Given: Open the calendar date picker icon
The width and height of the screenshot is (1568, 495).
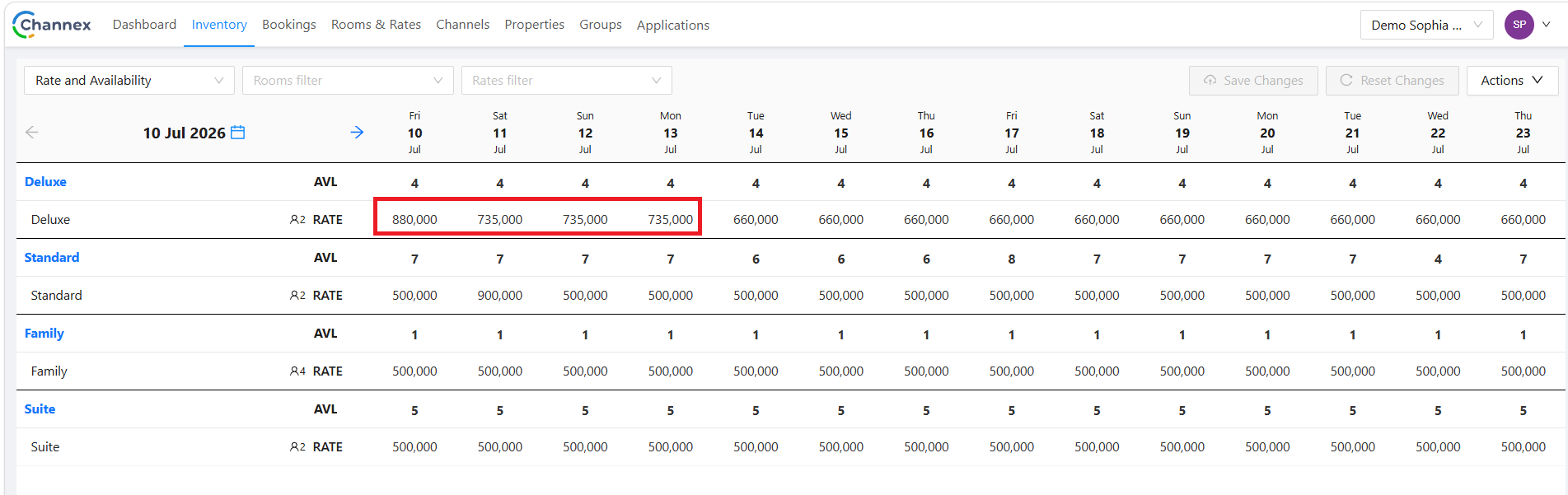Looking at the screenshot, I should pyautogui.click(x=237, y=132).
